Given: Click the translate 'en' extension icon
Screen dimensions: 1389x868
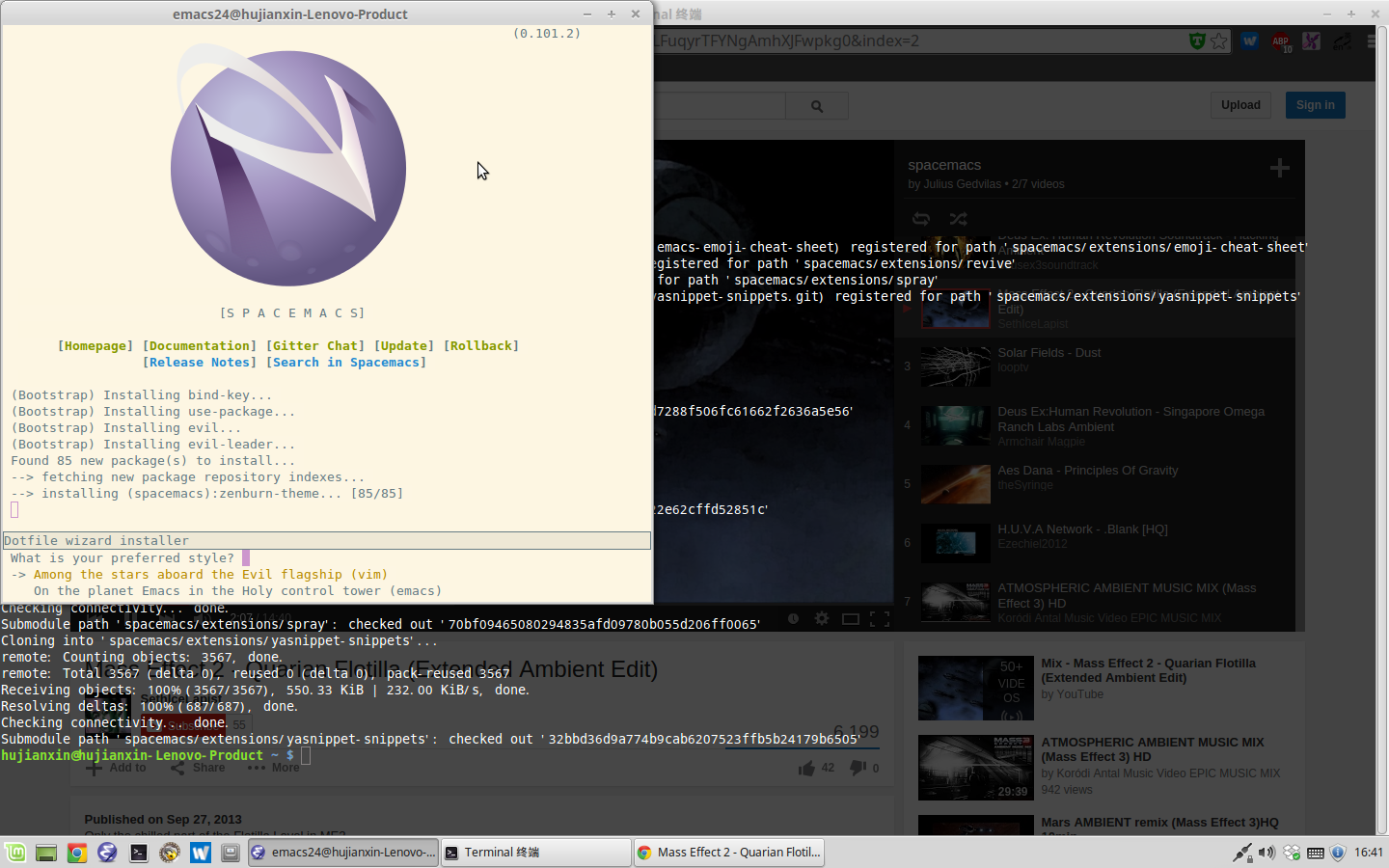Looking at the screenshot, I should pos(1342,41).
